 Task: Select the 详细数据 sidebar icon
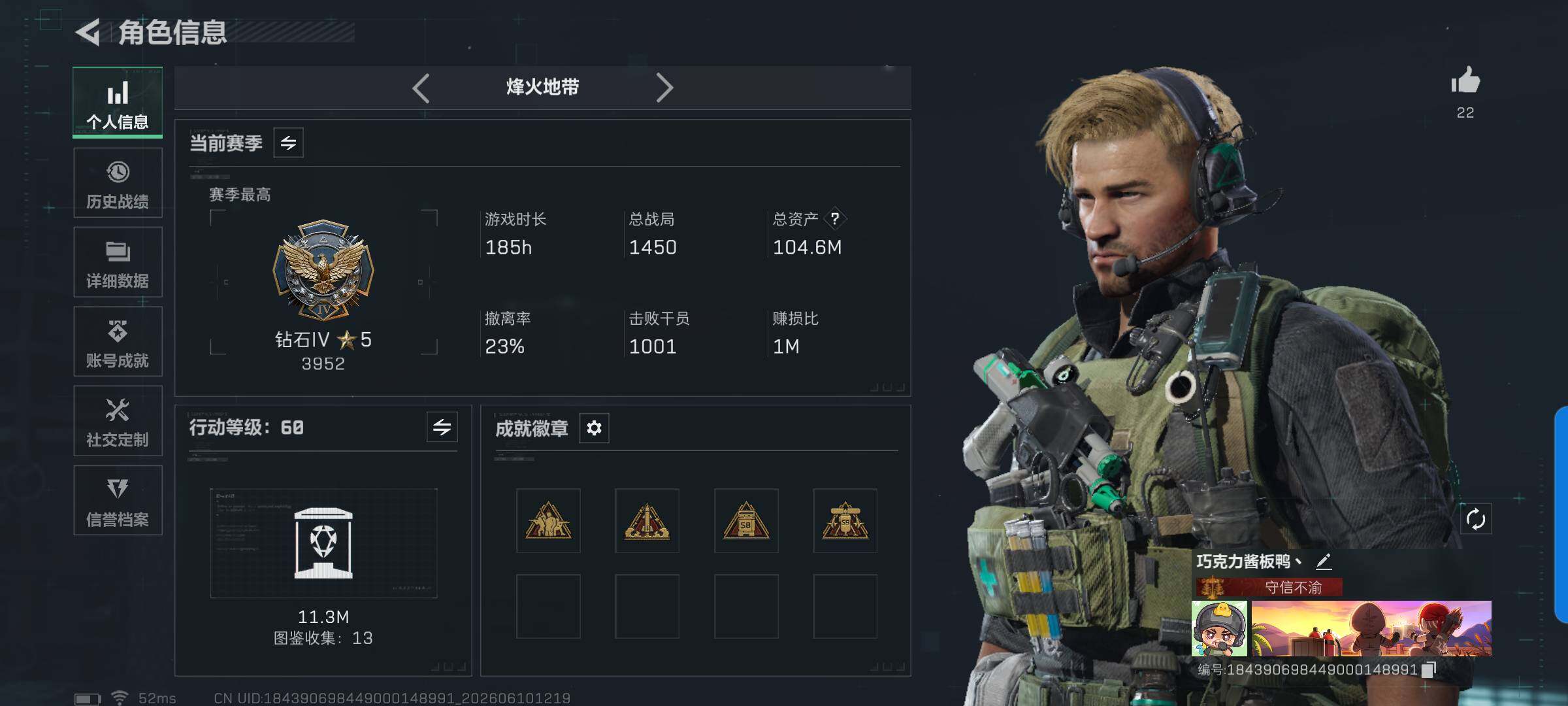(x=118, y=262)
